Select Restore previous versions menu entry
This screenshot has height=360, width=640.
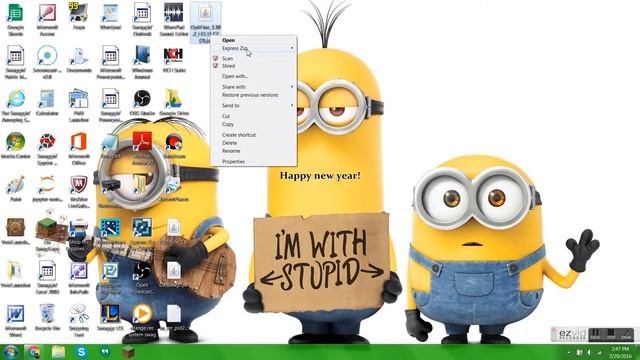point(253,95)
